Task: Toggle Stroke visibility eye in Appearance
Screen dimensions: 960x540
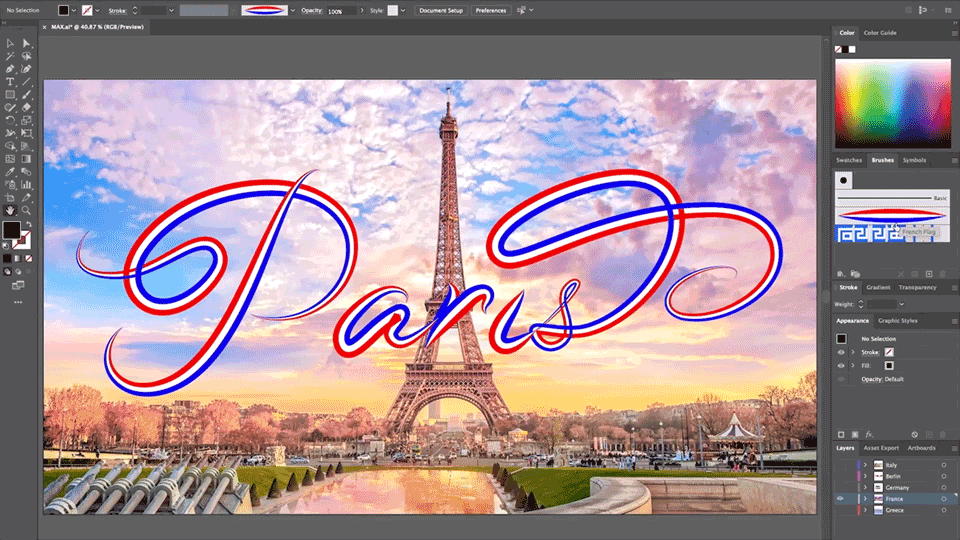Action: pos(841,352)
